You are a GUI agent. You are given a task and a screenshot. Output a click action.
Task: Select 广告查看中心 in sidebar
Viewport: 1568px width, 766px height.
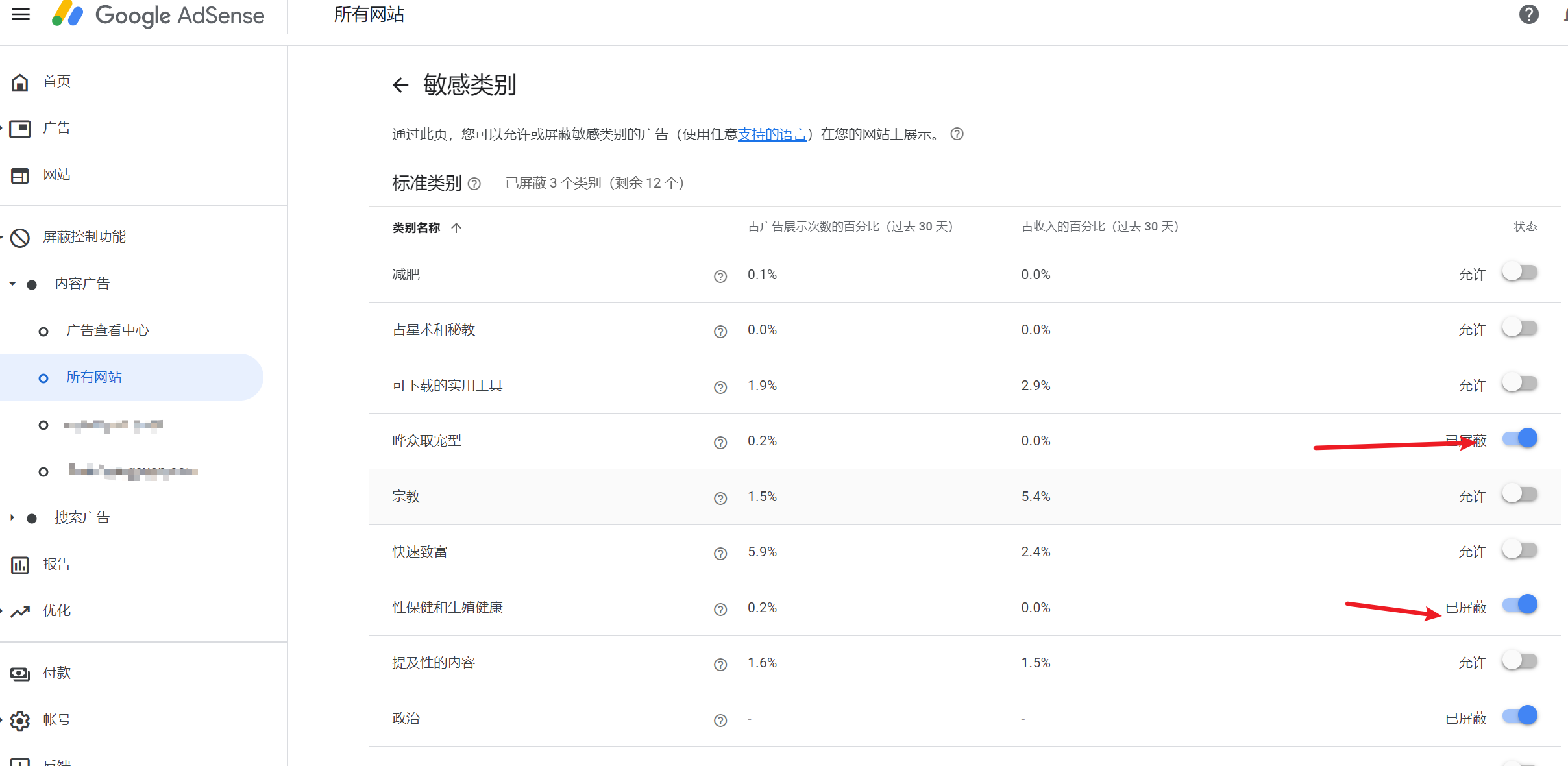click(x=107, y=331)
